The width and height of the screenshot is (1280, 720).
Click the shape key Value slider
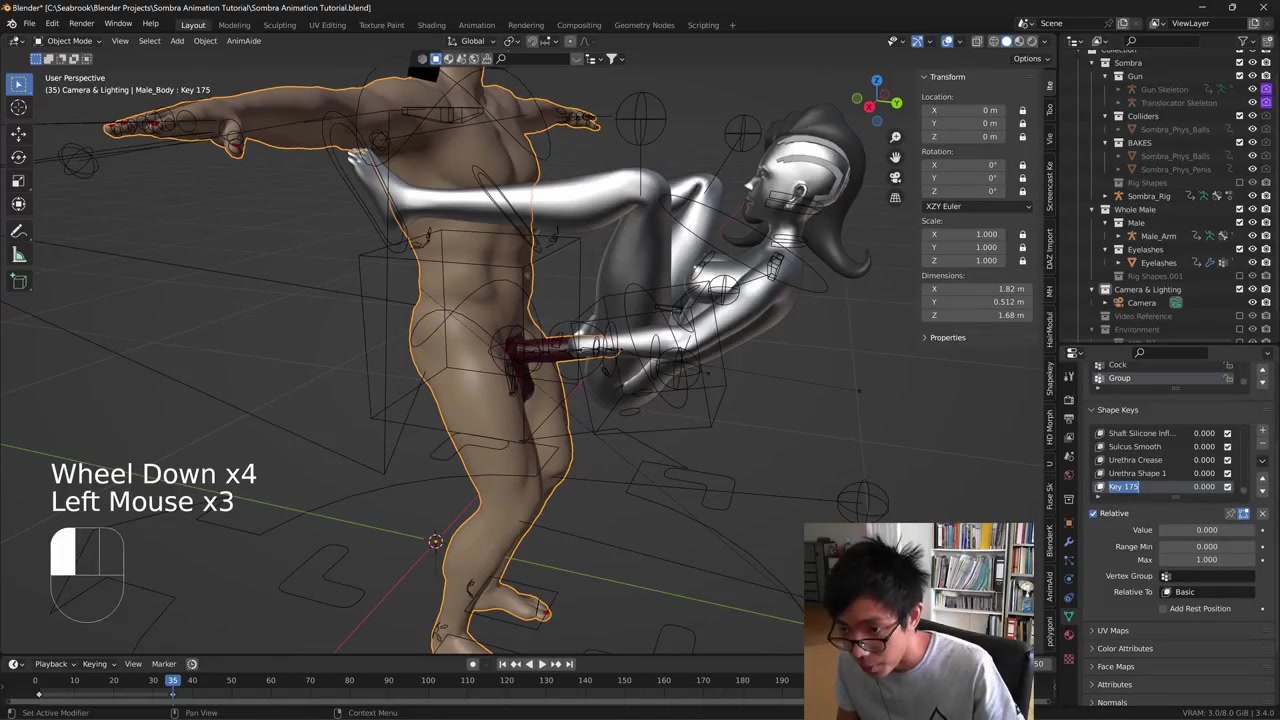1206,530
